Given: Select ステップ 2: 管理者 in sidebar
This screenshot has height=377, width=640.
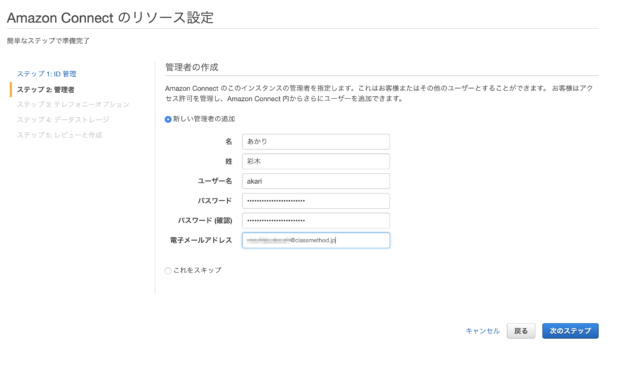Looking at the screenshot, I should click(45, 89).
